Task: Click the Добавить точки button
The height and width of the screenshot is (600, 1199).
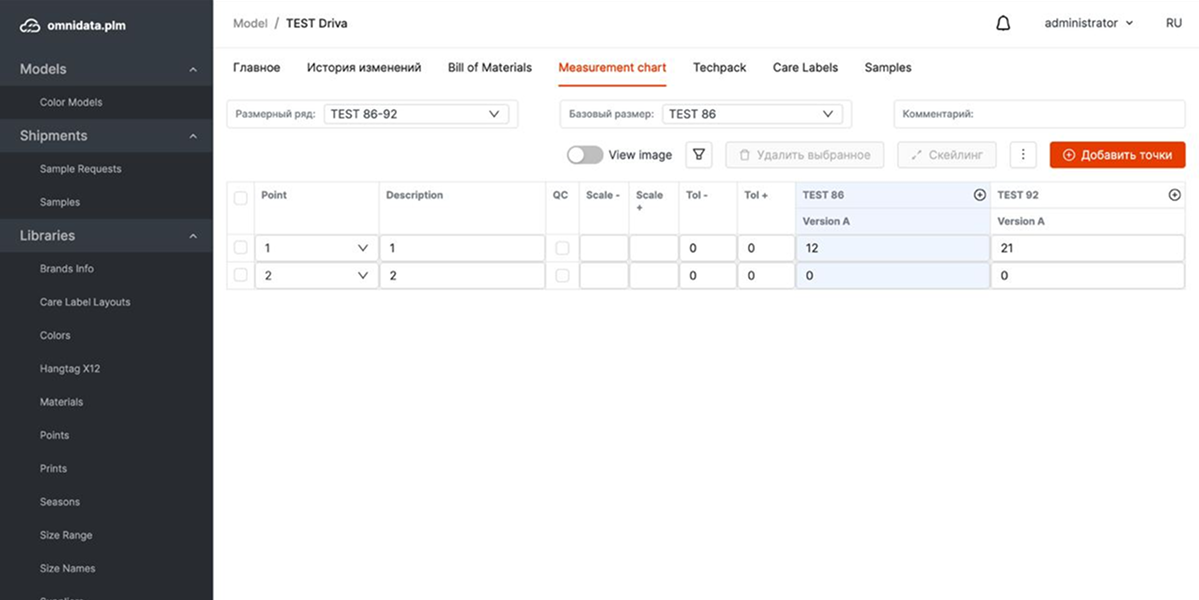Action: [1117, 155]
